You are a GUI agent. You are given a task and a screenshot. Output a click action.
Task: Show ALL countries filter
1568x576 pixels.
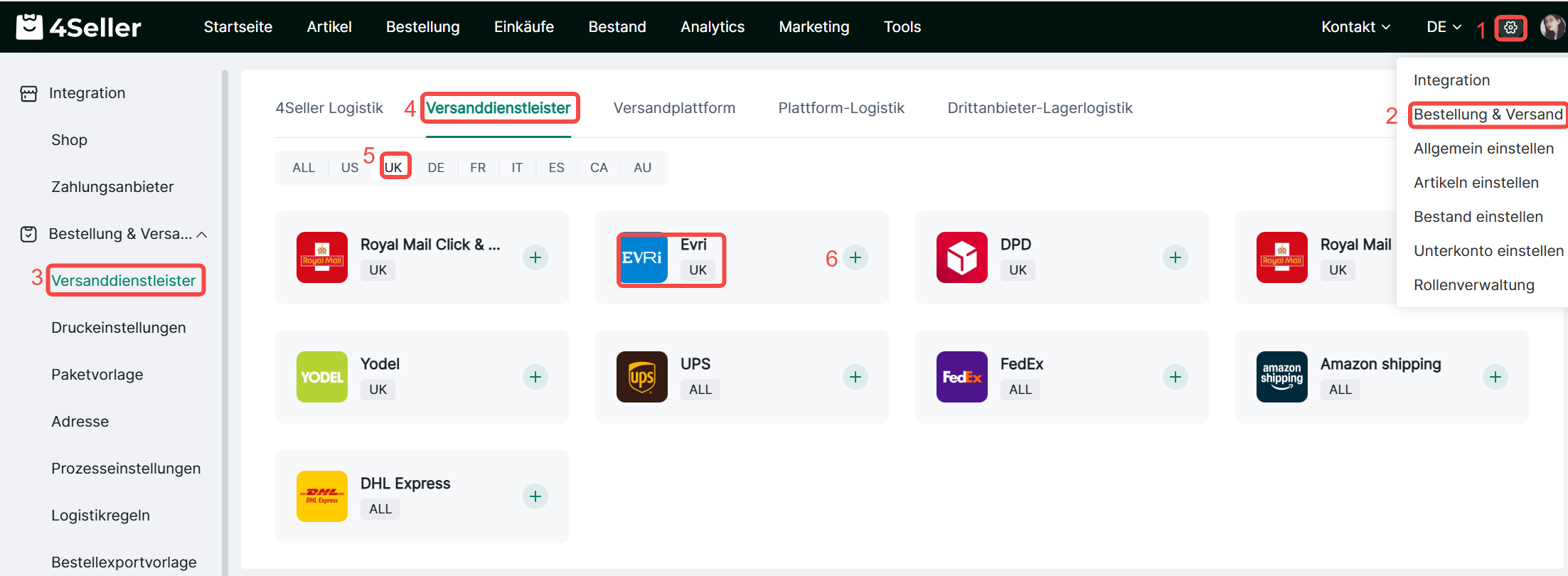pyautogui.click(x=304, y=168)
